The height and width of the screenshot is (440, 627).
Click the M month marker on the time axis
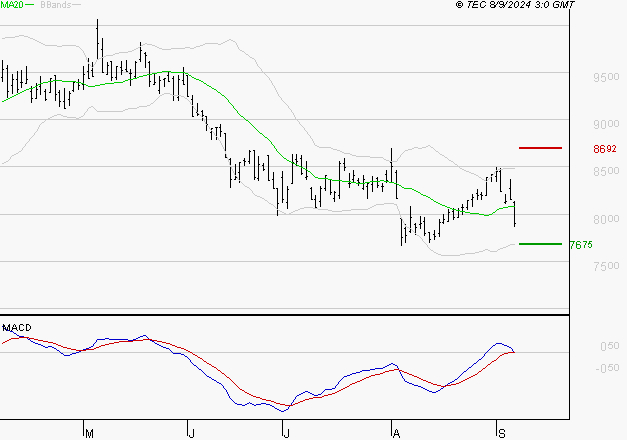pos(90,434)
